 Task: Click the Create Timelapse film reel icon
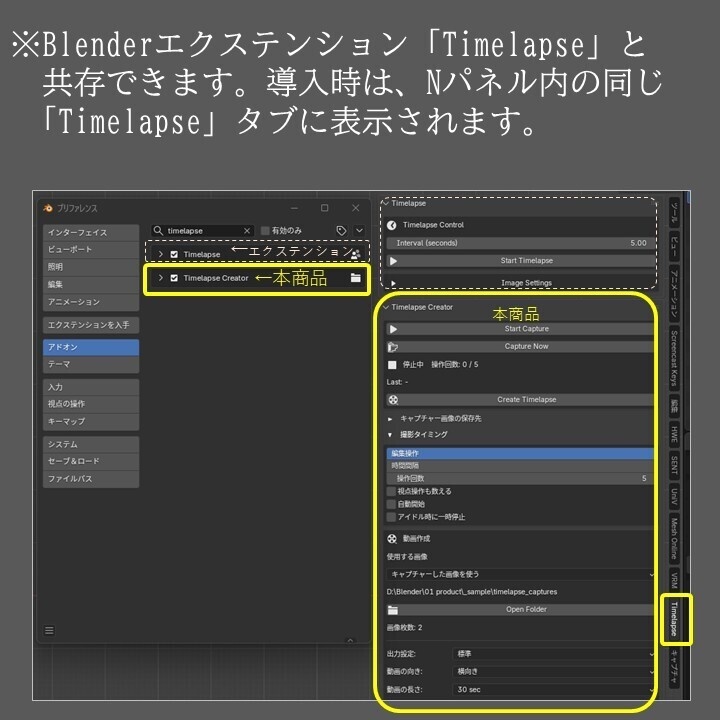(393, 399)
